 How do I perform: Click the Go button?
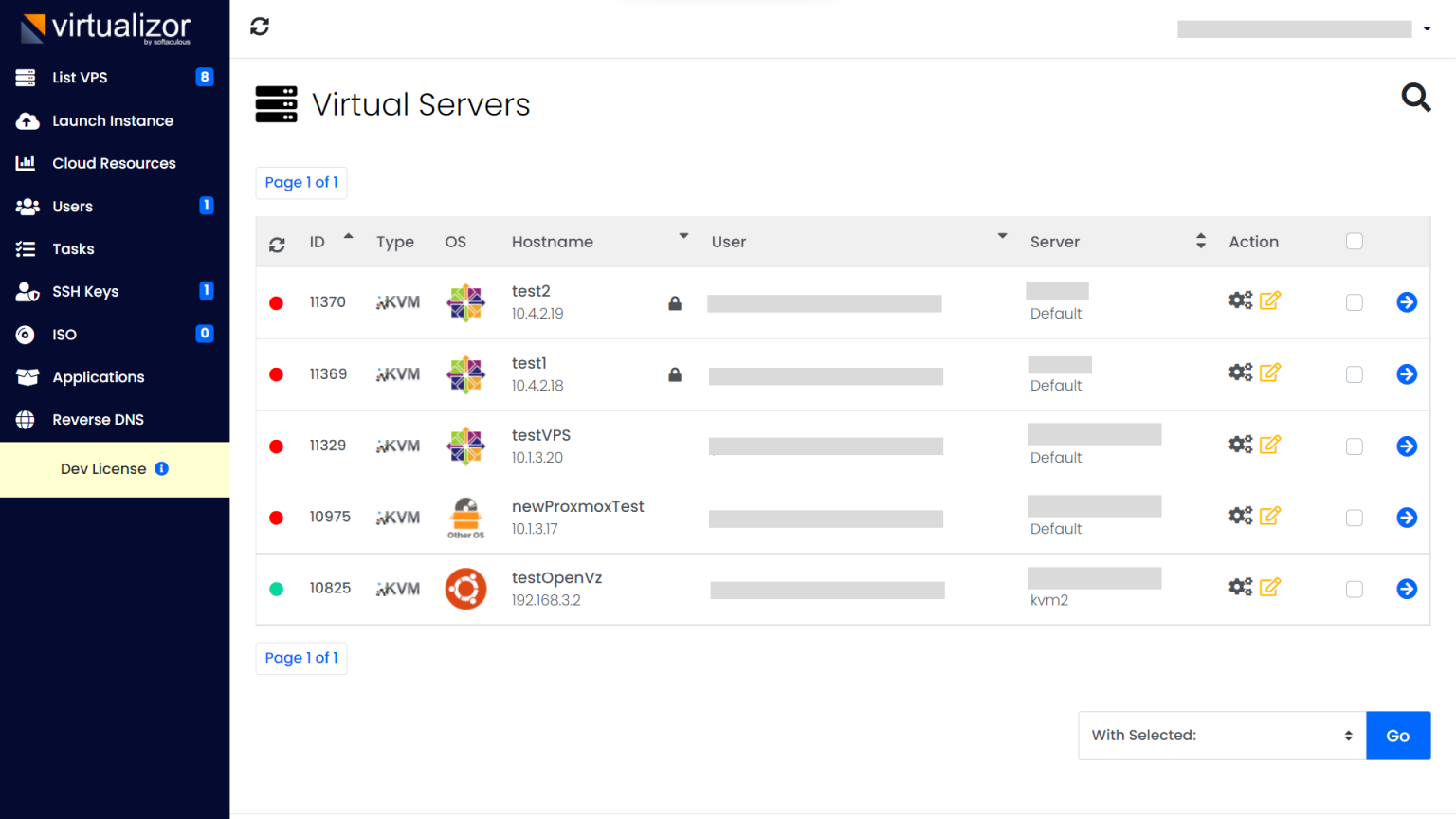[1397, 735]
